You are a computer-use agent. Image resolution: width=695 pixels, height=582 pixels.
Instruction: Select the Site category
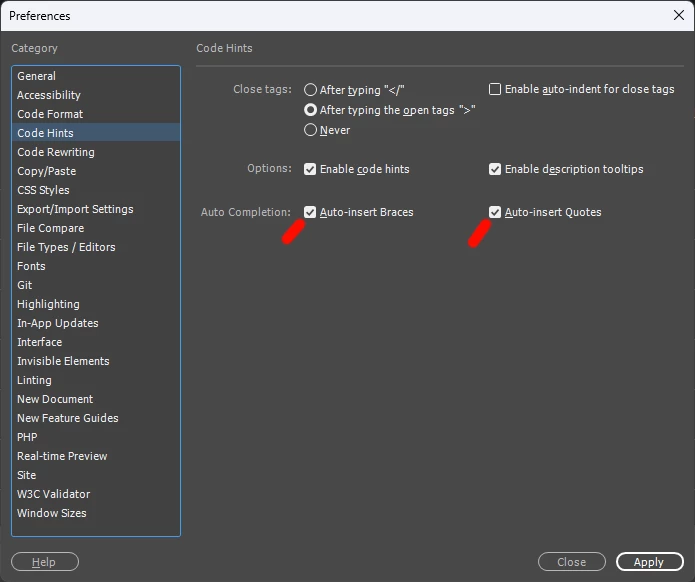click(96, 475)
